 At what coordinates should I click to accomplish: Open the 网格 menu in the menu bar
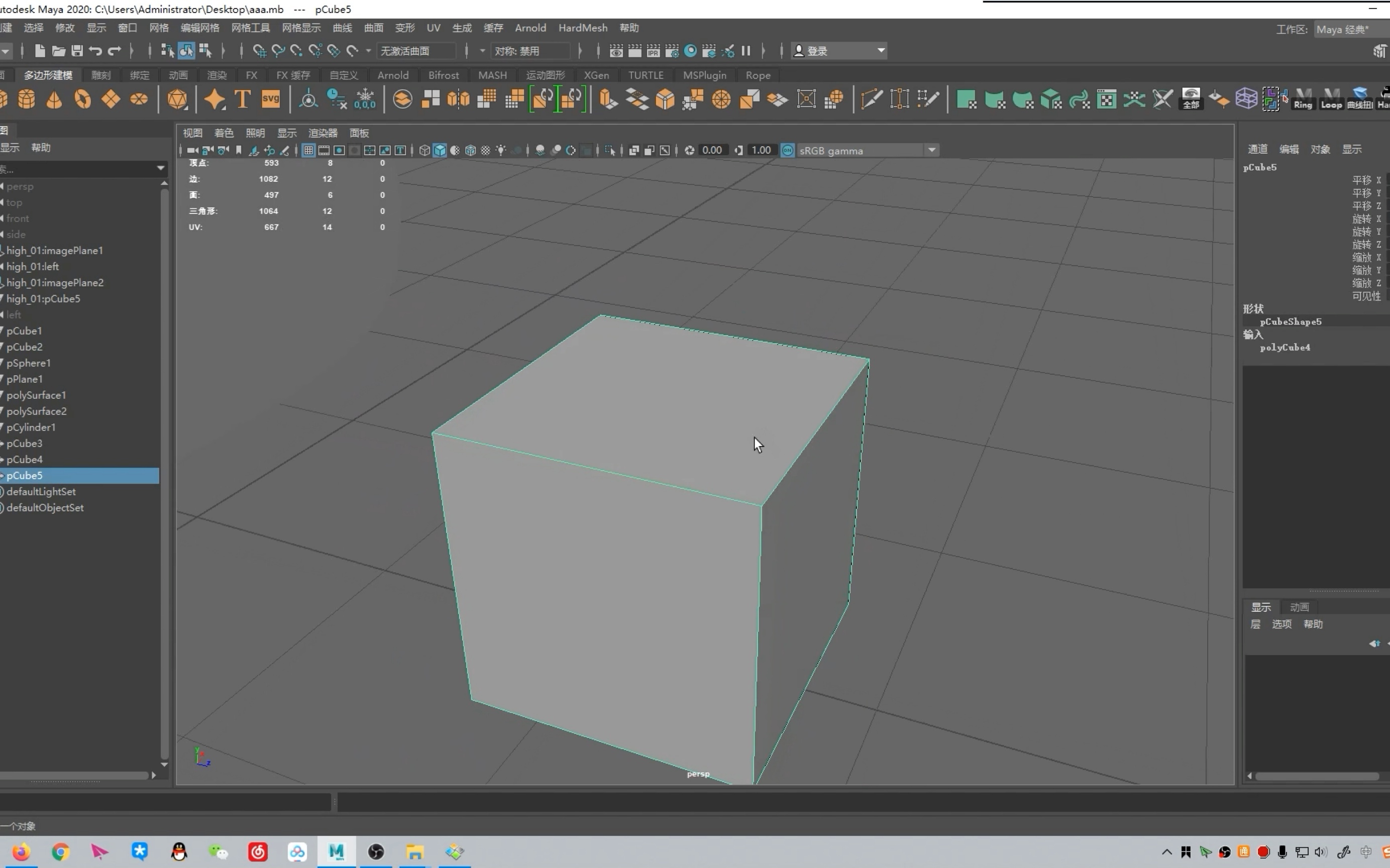pyautogui.click(x=158, y=28)
